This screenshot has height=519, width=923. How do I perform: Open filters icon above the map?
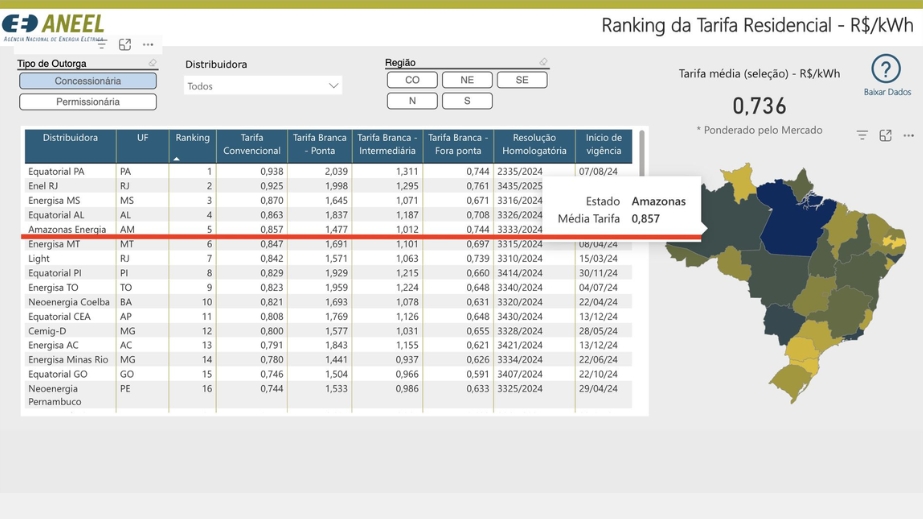click(862, 136)
